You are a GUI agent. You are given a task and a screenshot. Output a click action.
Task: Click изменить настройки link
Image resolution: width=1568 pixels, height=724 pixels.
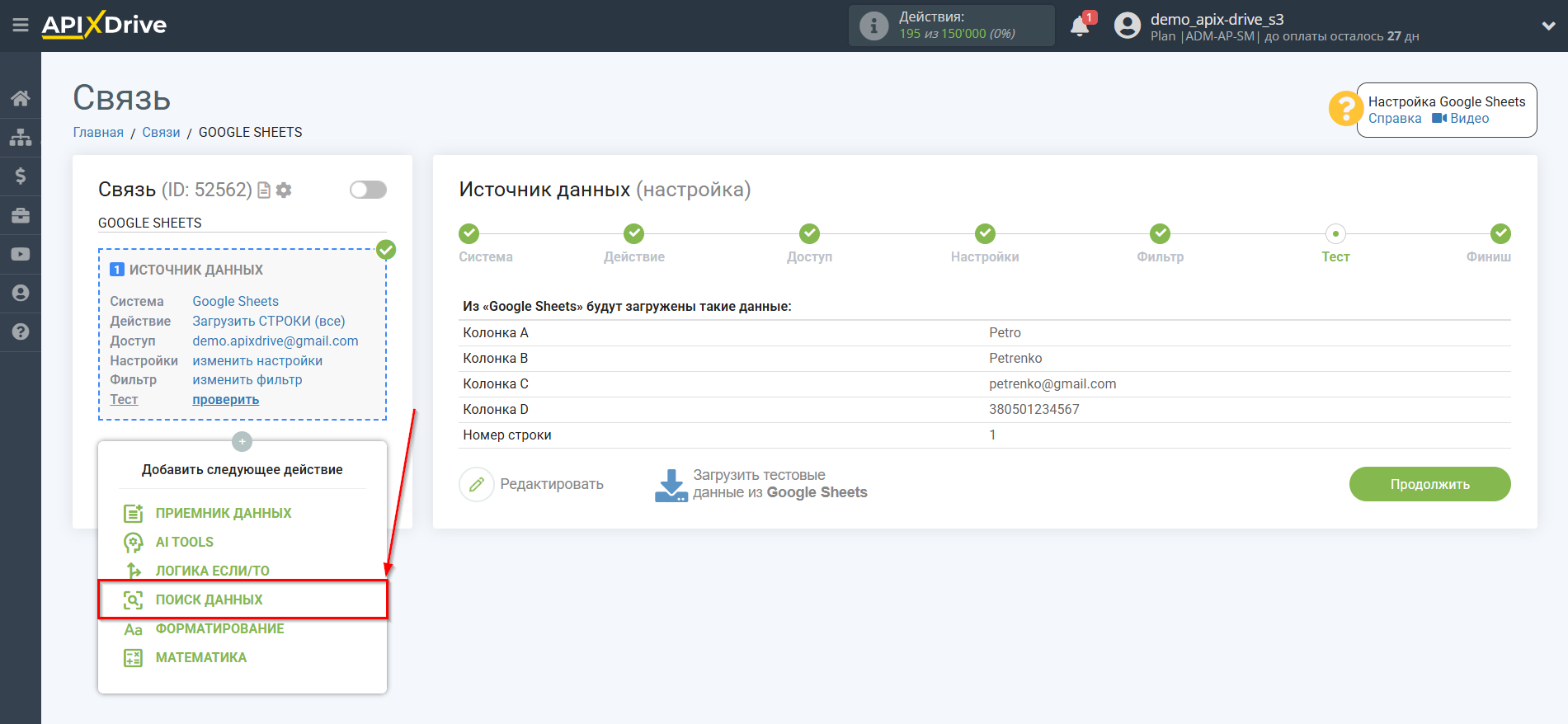tap(257, 360)
